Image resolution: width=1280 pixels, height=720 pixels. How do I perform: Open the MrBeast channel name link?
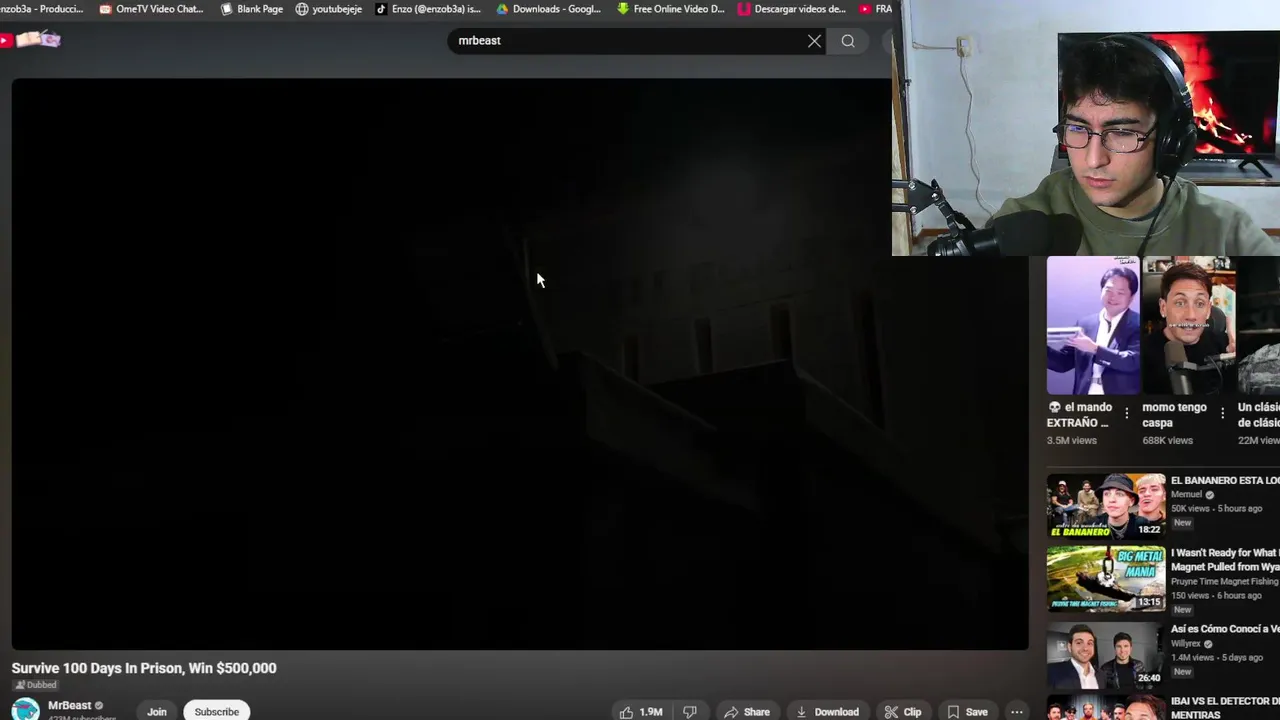point(69,706)
